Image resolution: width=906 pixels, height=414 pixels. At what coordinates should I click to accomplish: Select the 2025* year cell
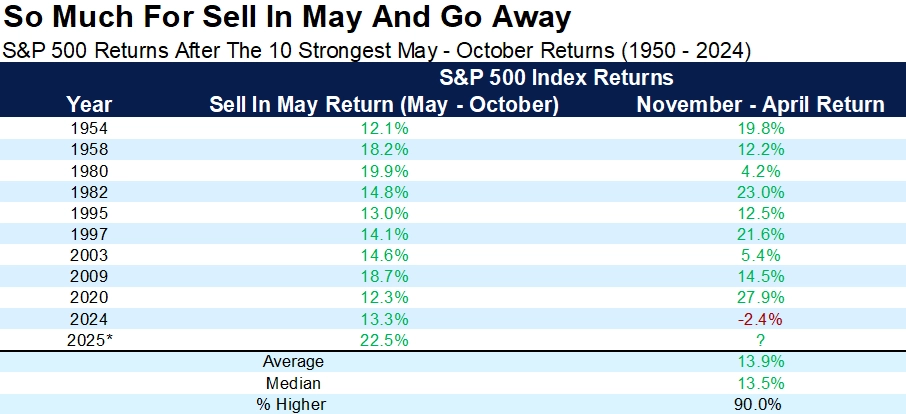click(x=89, y=340)
